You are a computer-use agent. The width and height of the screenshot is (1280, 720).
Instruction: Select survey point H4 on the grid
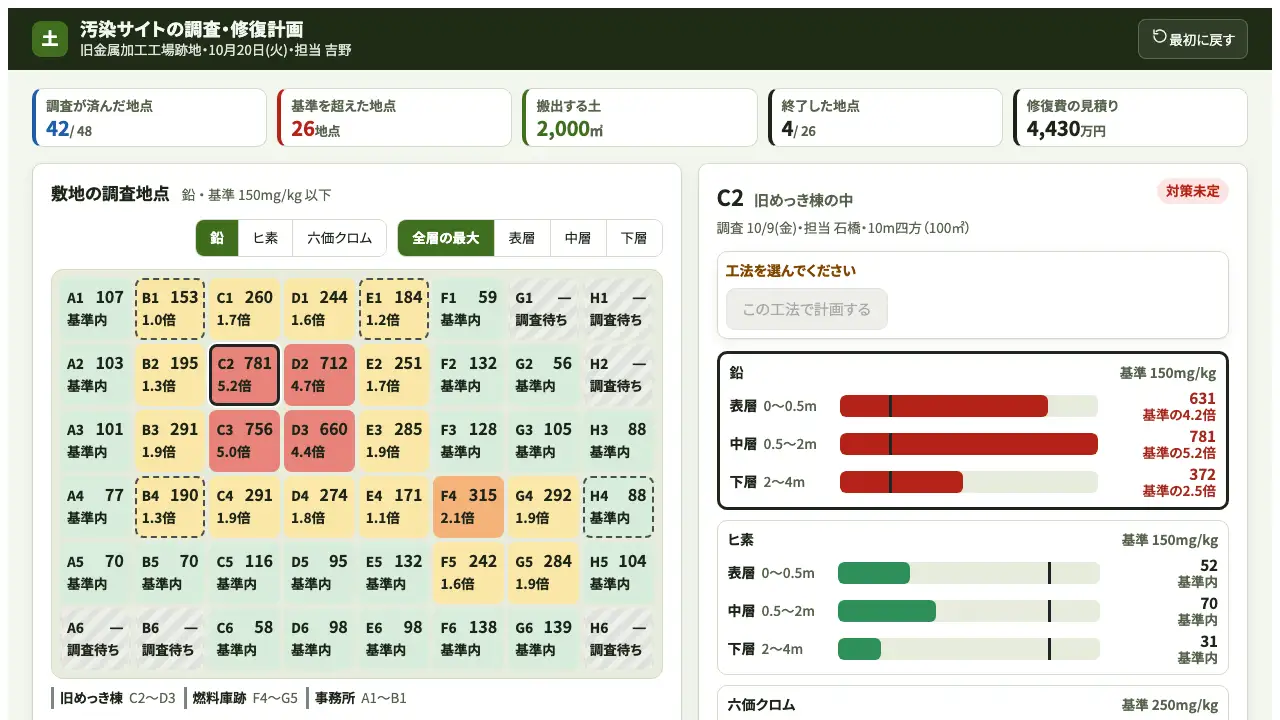tap(618, 507)
